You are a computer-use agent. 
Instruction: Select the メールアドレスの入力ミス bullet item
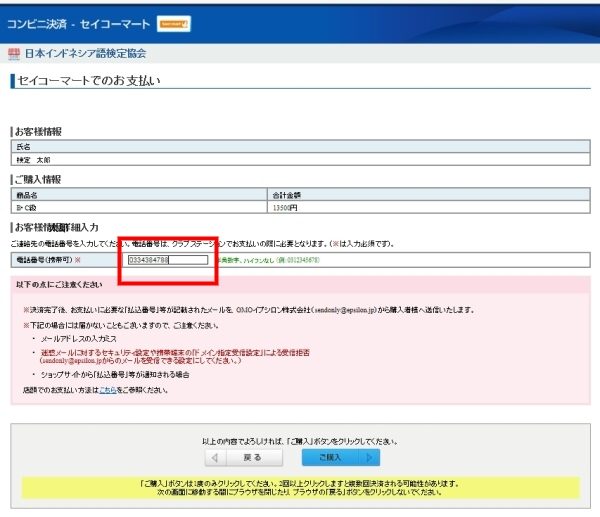[78, 339]
